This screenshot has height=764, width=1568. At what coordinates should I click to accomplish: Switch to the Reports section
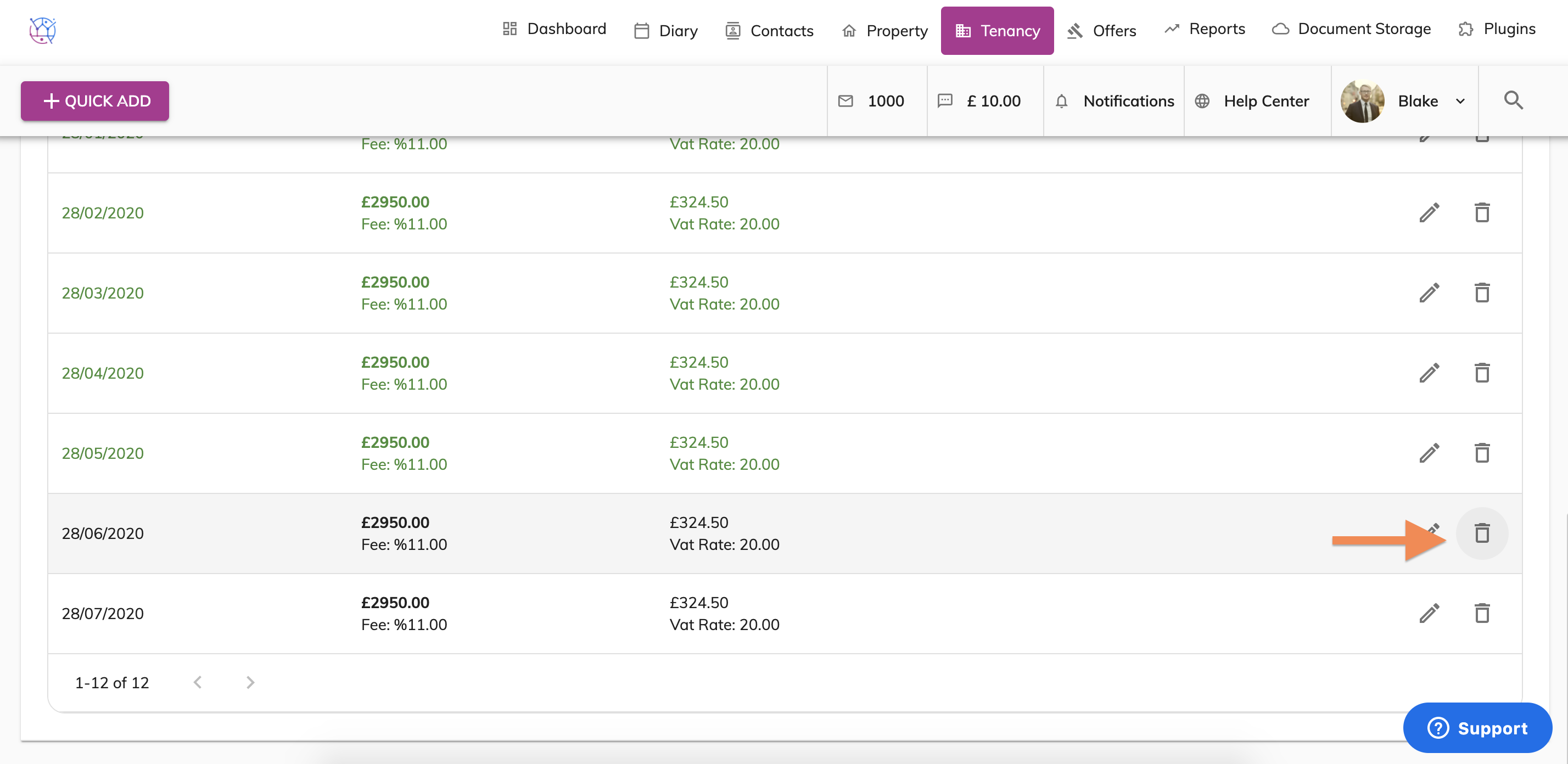pos(1204,29)
